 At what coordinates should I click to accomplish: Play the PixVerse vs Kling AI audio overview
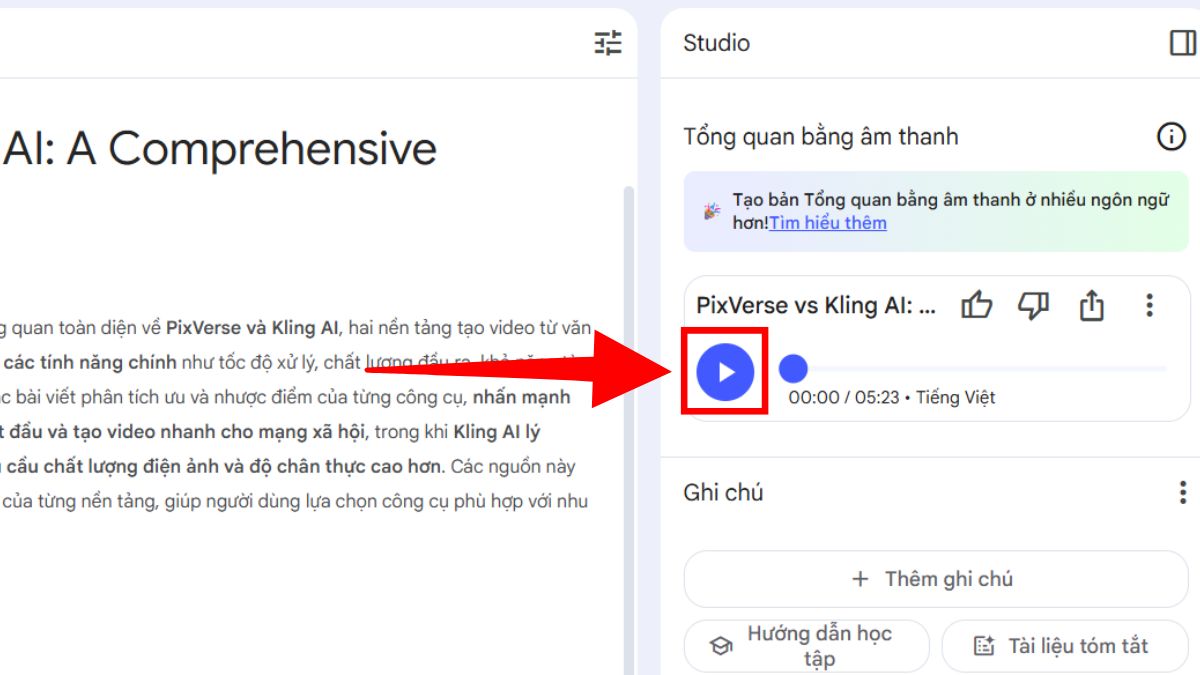pyautogui.click(x=725, y=372)
